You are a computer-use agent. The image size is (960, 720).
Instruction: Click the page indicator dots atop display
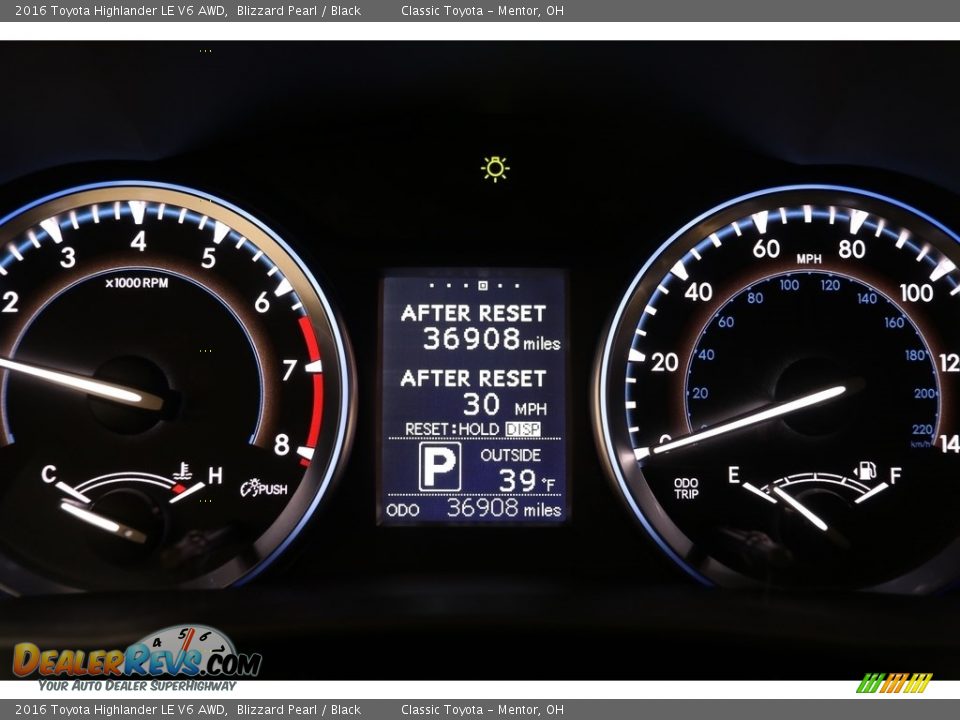point(473,285)
